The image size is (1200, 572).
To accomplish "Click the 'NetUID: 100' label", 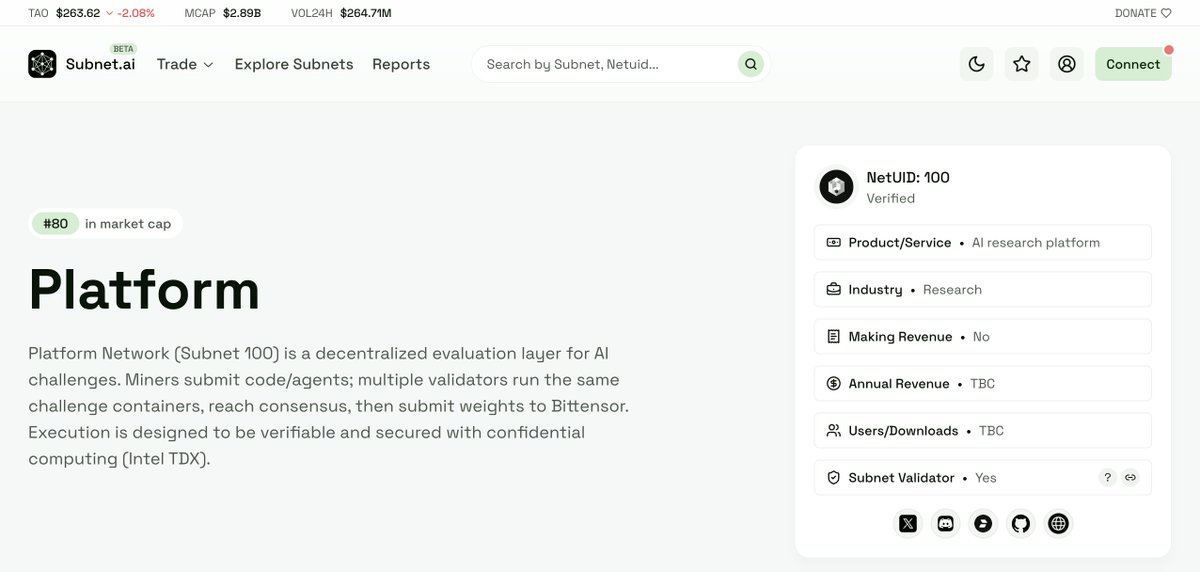I will click(x=908, y=178).
